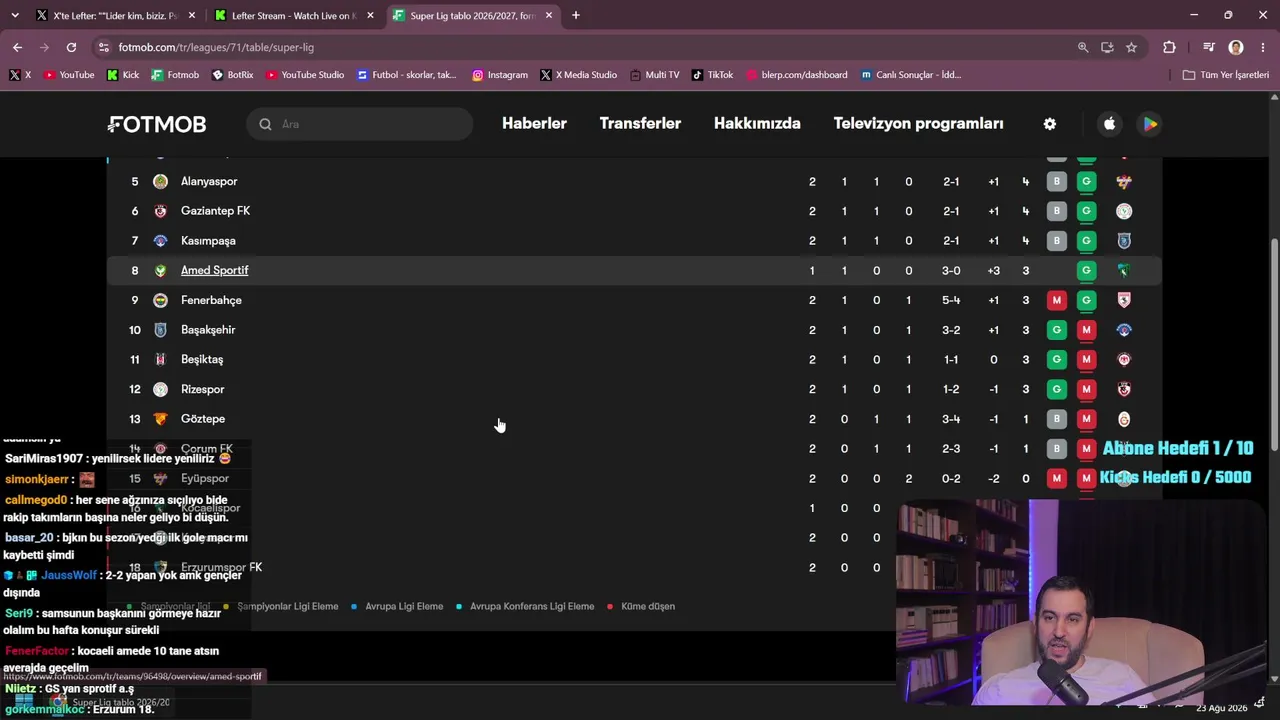Click the Kasımpaşa team crest
1280x720 pixels.
[x=160, y=241]
